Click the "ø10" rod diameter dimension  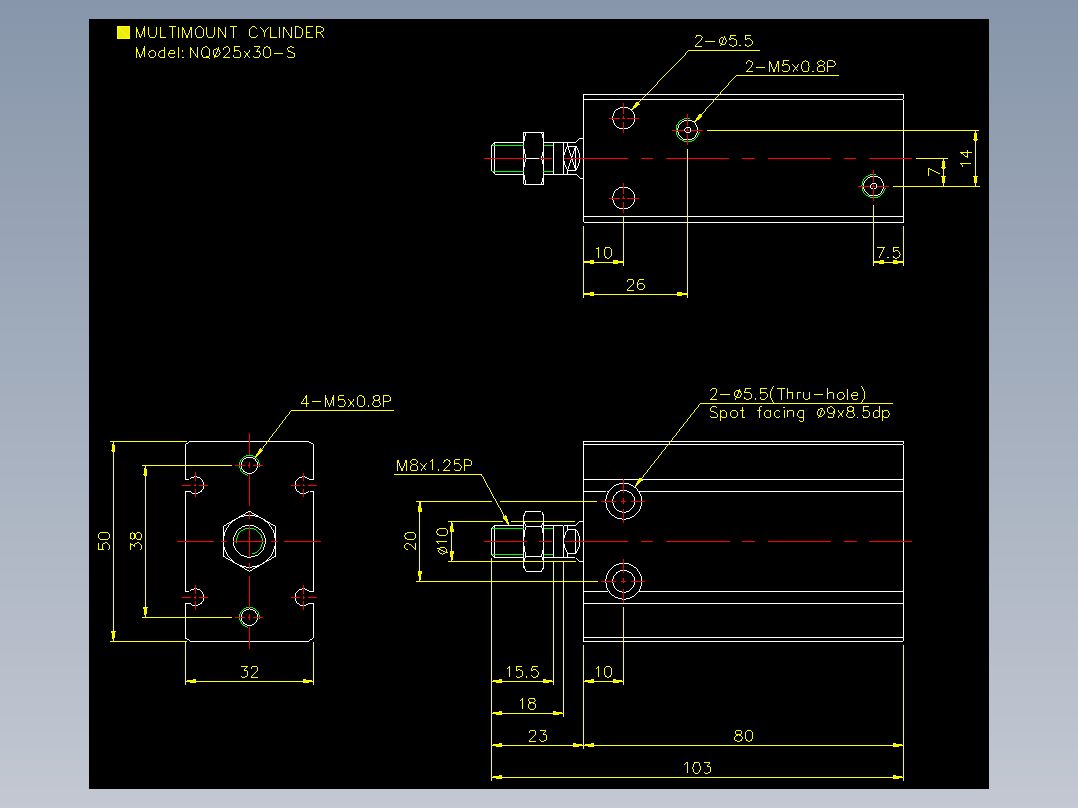(x=442, y=541)
